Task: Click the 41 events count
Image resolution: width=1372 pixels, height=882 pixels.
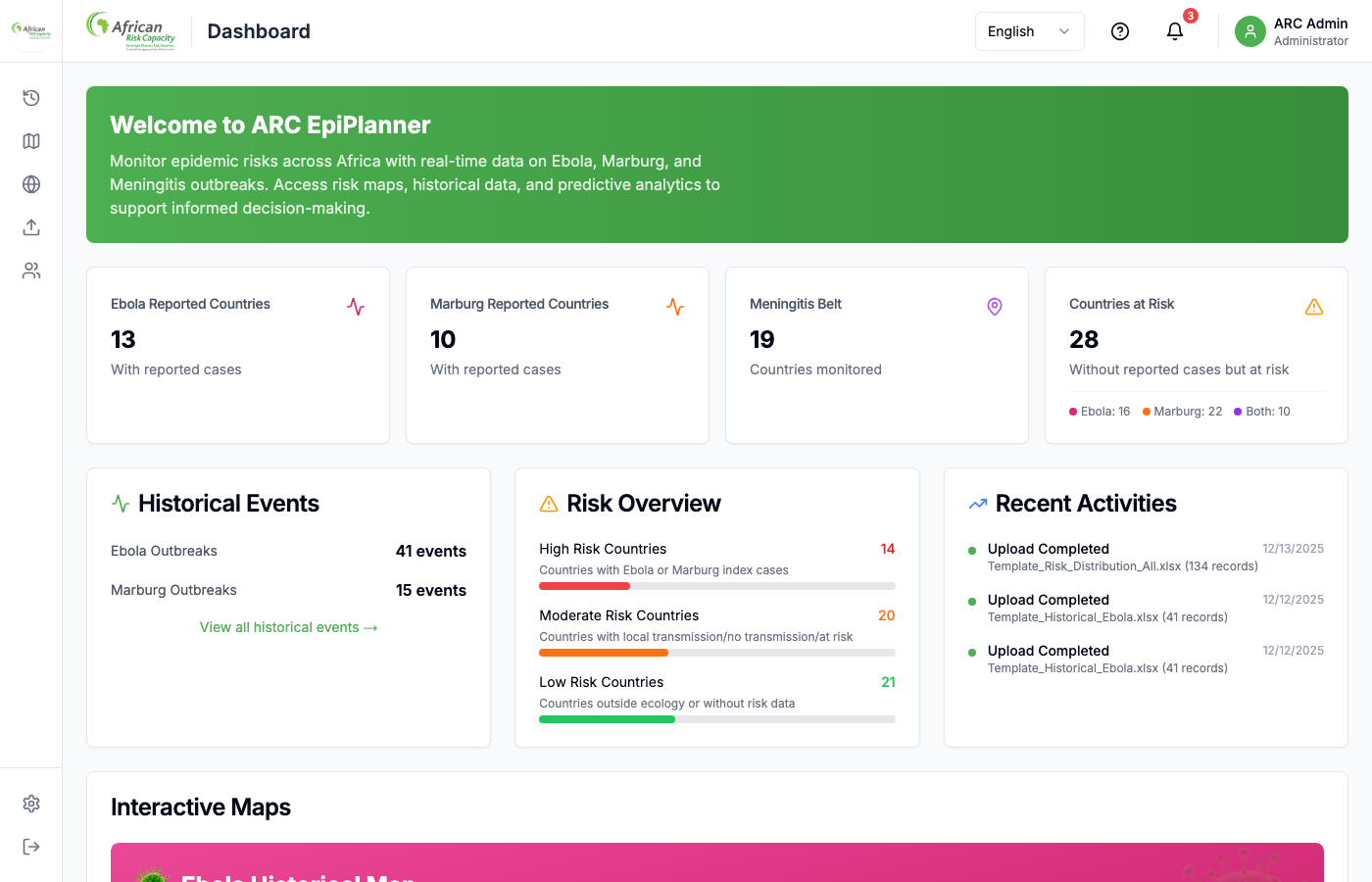Action: 431,551
